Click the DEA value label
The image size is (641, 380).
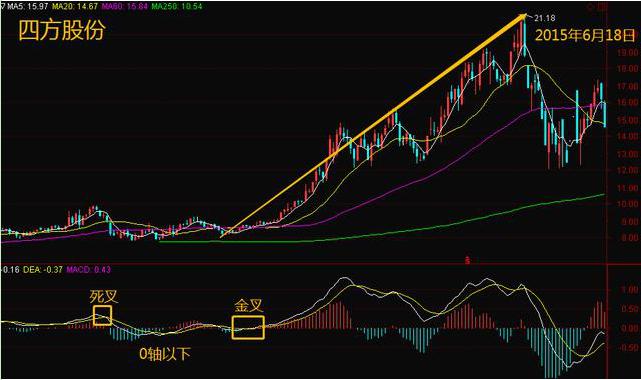click(x=43, y=270)
